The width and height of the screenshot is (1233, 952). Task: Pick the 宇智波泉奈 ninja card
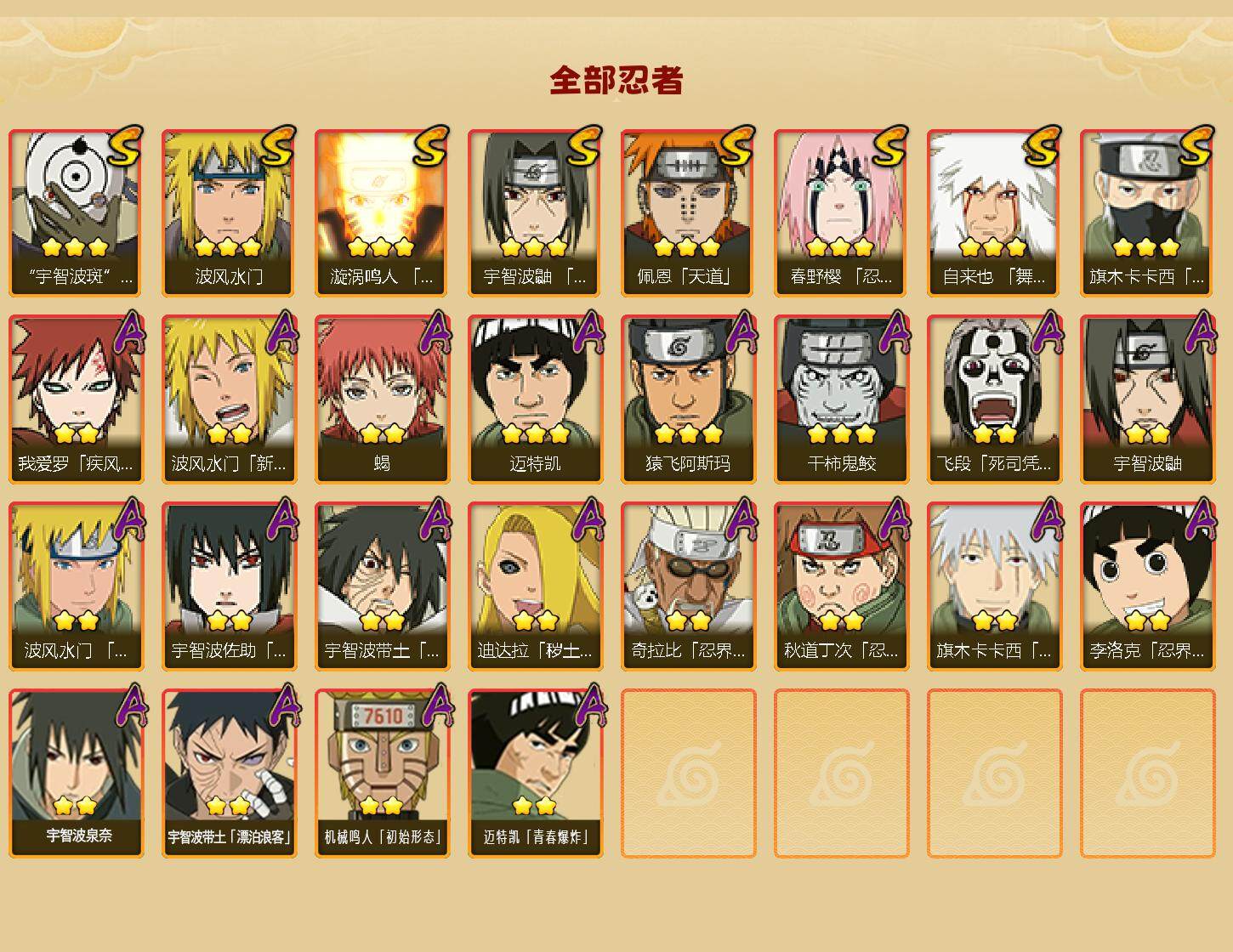tap(76, 773)
